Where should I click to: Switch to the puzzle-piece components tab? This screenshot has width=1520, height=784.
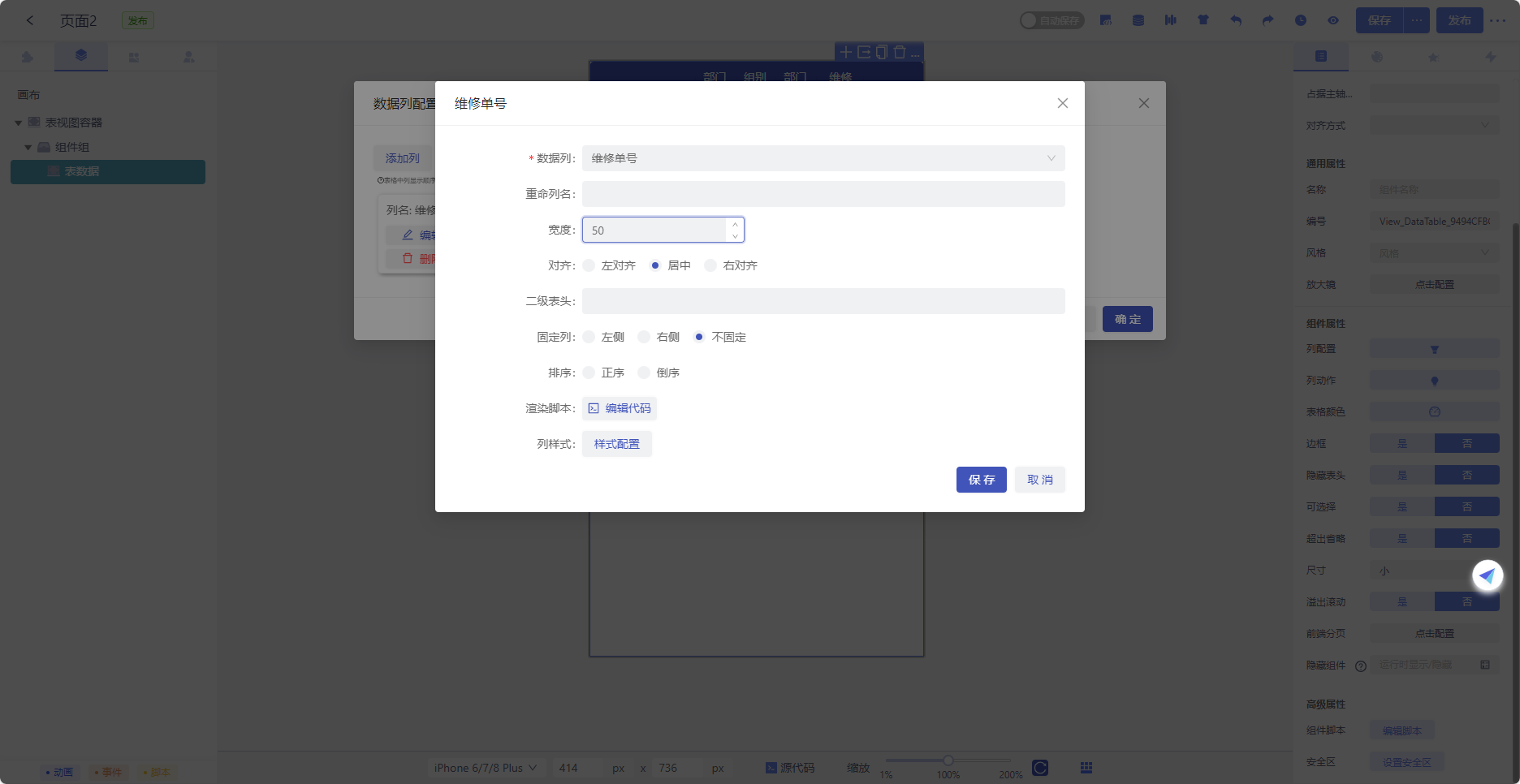tap(28, 57)
